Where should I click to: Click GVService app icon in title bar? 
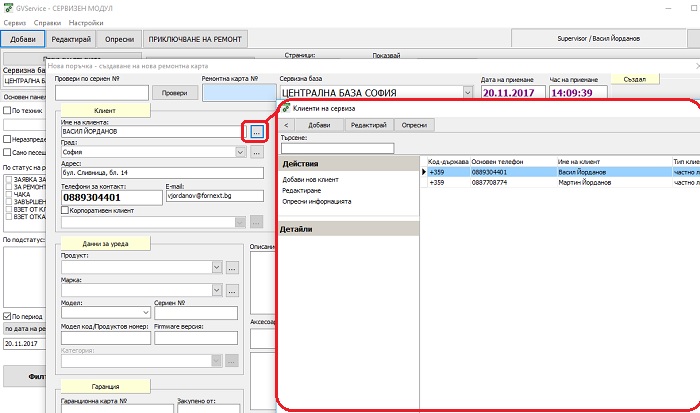point(8,8)
